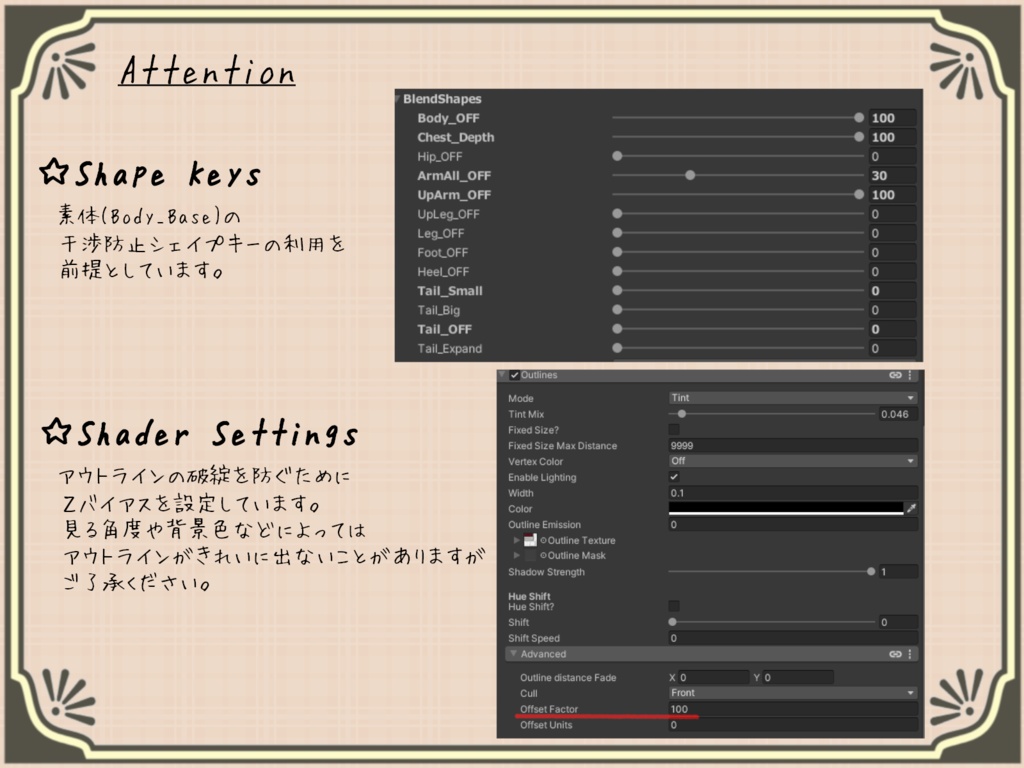Click the ArmAll_OFF slider handle
The width and height of the screenshot is (1024, 768).
690,175
